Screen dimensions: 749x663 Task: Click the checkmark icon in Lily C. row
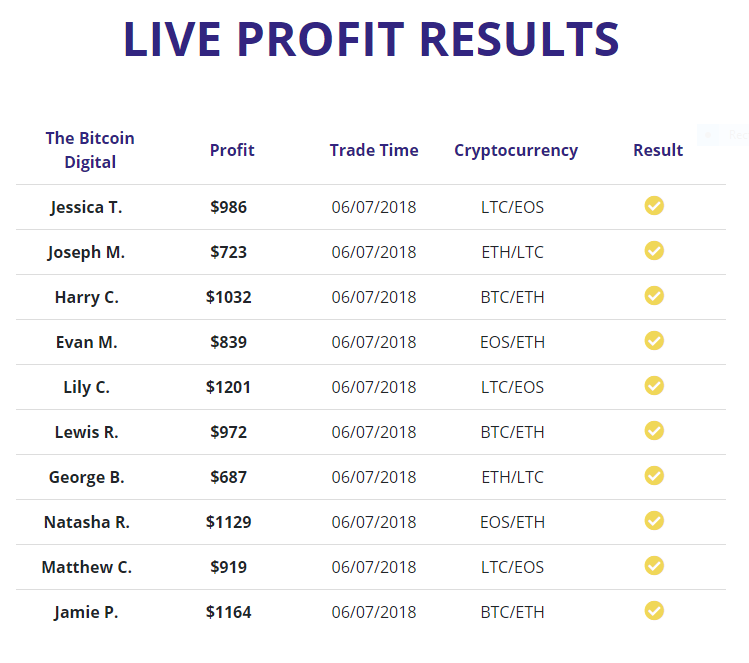click(x=654, y=385)
